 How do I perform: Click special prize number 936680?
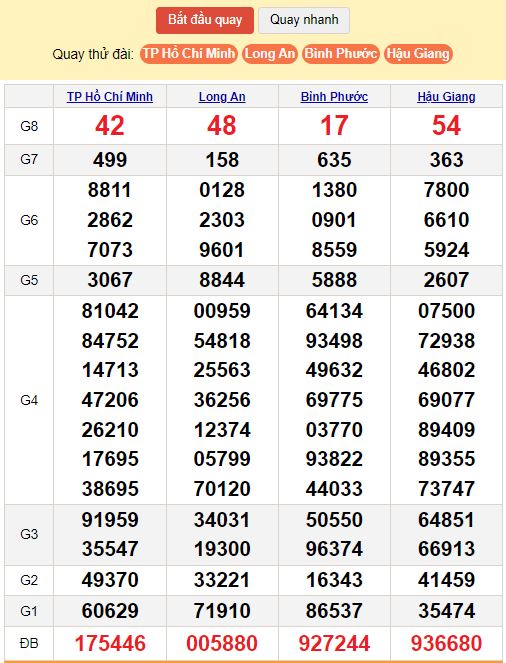(x=446, y=644)
